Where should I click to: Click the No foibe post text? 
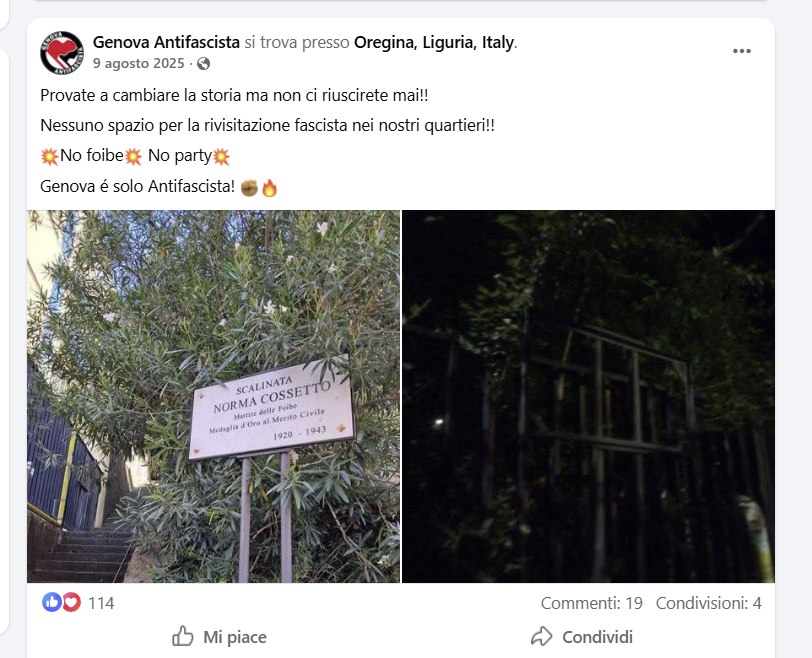(92, 155)
